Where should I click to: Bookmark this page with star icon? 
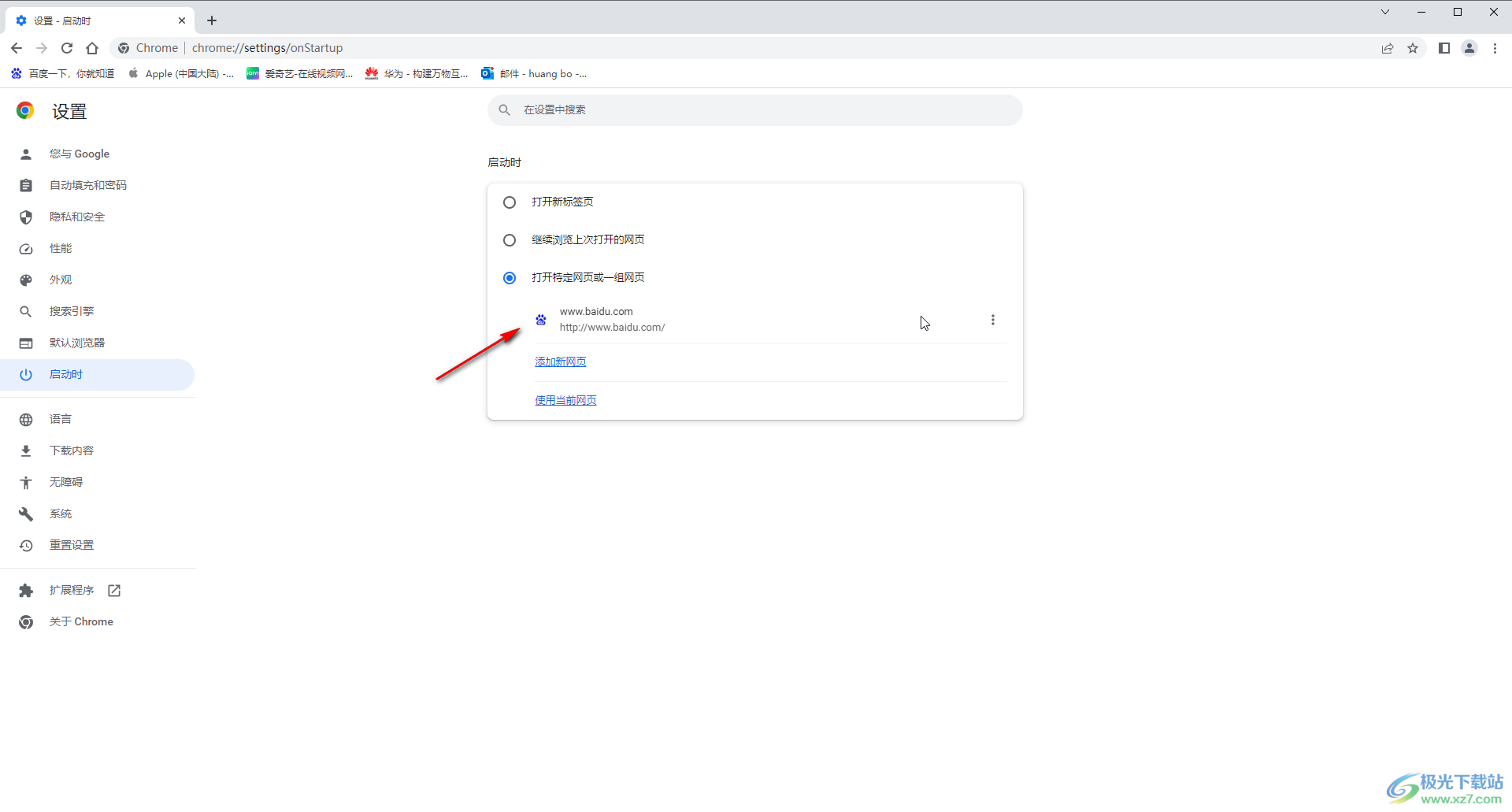pos(1413,48)
